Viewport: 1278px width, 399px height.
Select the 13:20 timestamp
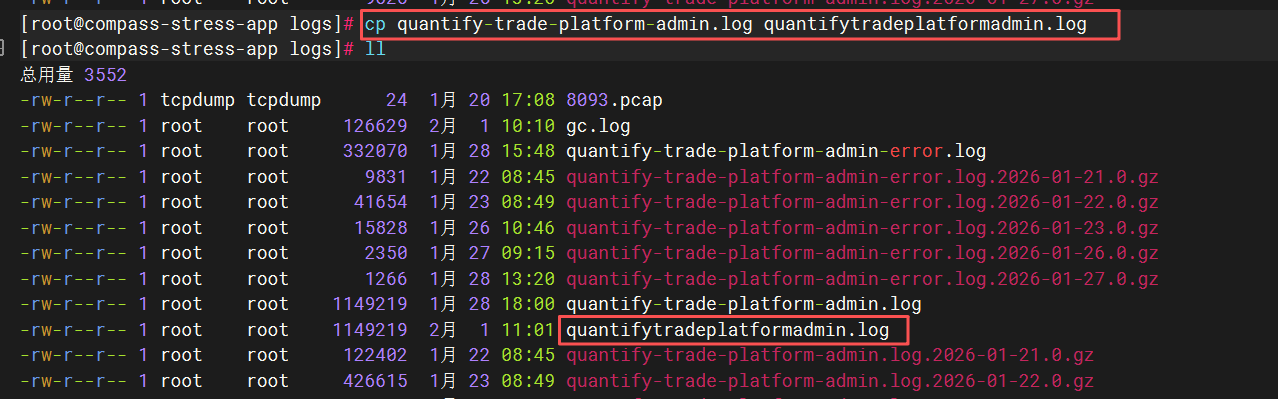(x=527, y=278)
